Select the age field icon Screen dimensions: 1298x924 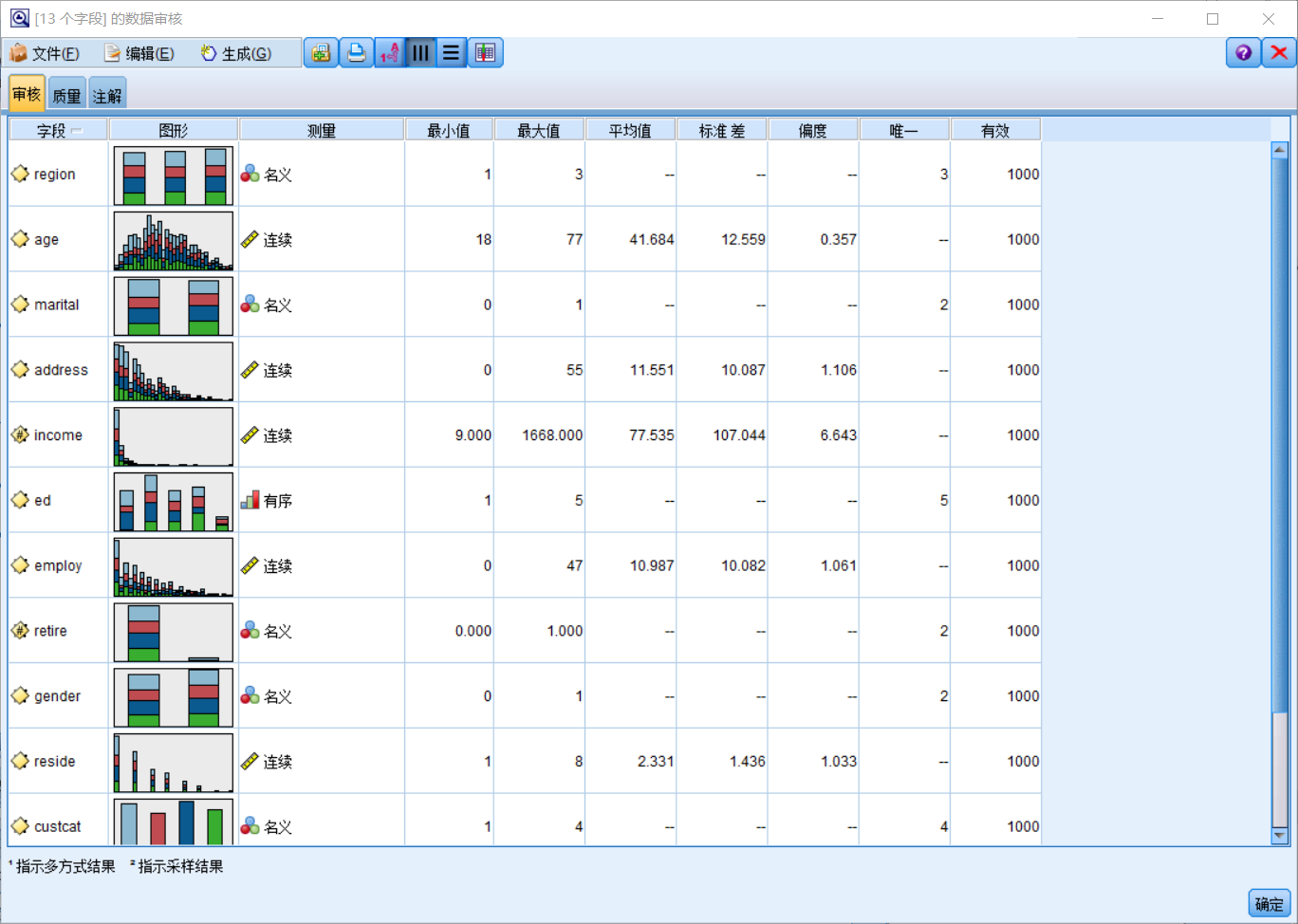(20, 239)
